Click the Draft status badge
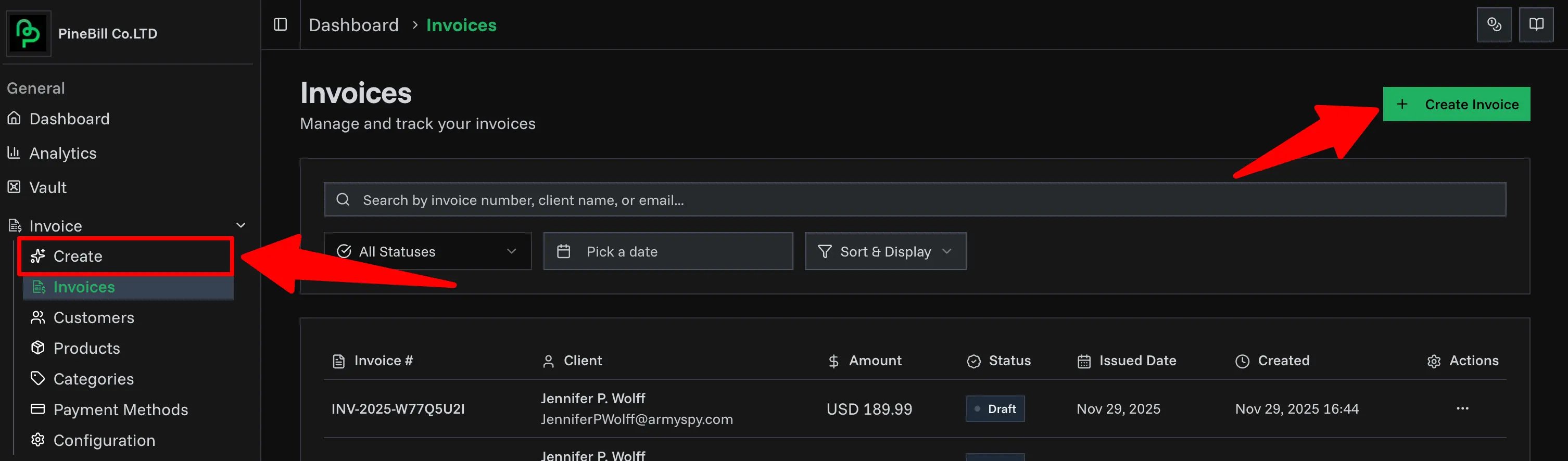This screenshot has height=461, width=1568. point(995,408)
